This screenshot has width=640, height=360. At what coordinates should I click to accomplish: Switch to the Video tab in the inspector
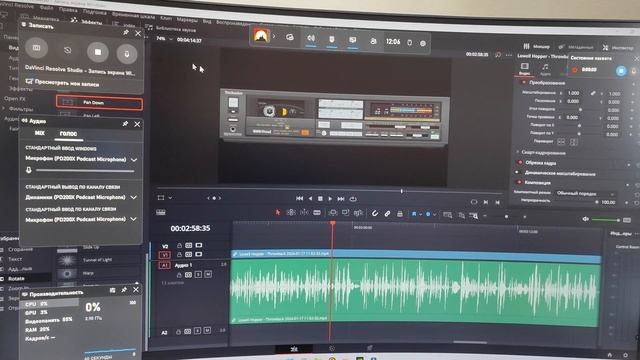coord(524,69)
